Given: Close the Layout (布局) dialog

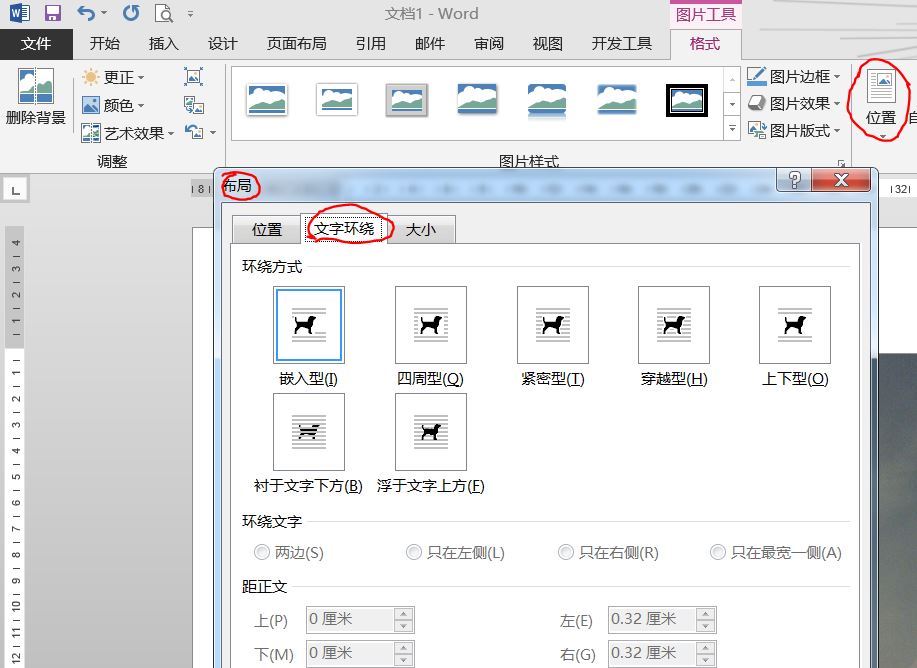Looking at the screenshot, I should [x=841, y=180].
